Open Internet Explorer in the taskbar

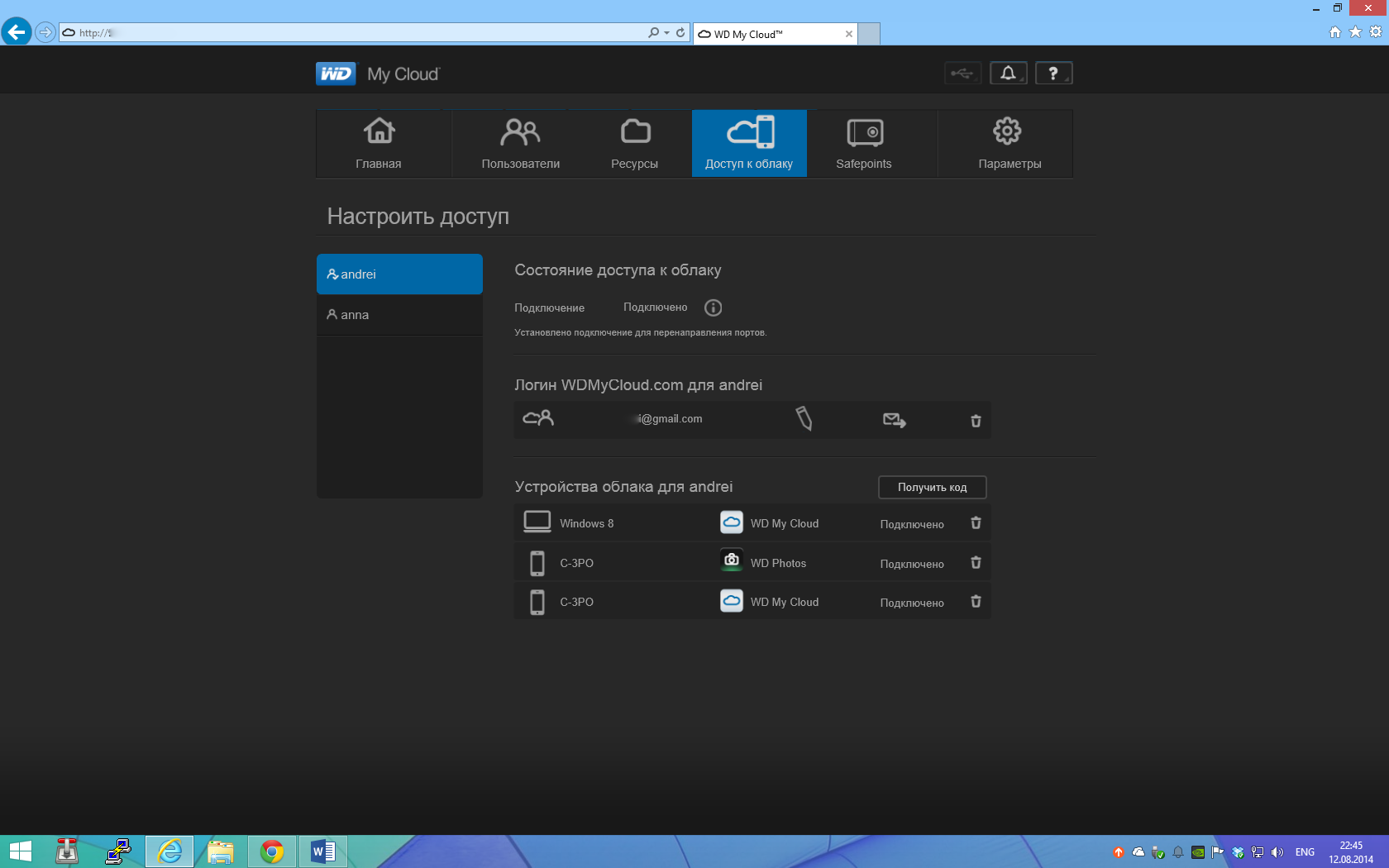pos(169,851)
